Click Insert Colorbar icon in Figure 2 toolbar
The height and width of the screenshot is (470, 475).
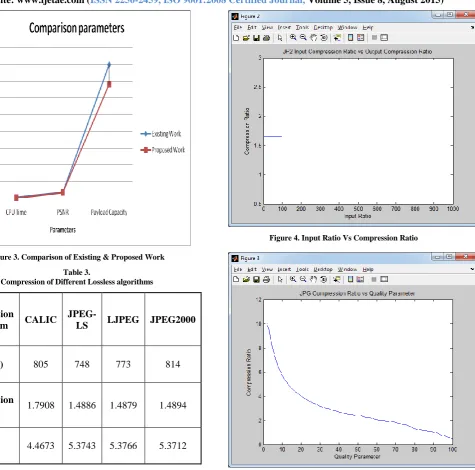(350, 38)
